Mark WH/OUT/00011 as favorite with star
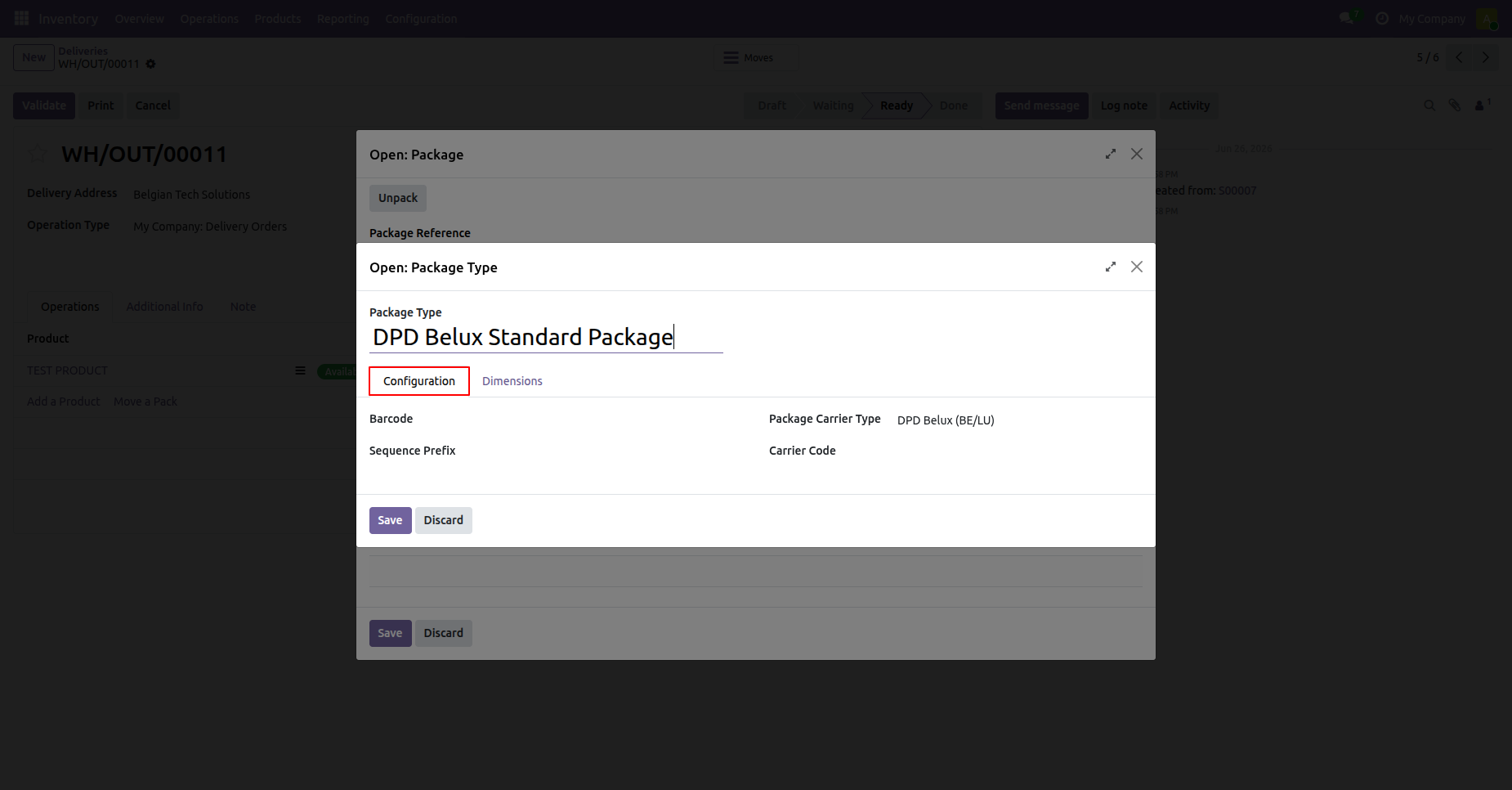 [x=38, y=154]
